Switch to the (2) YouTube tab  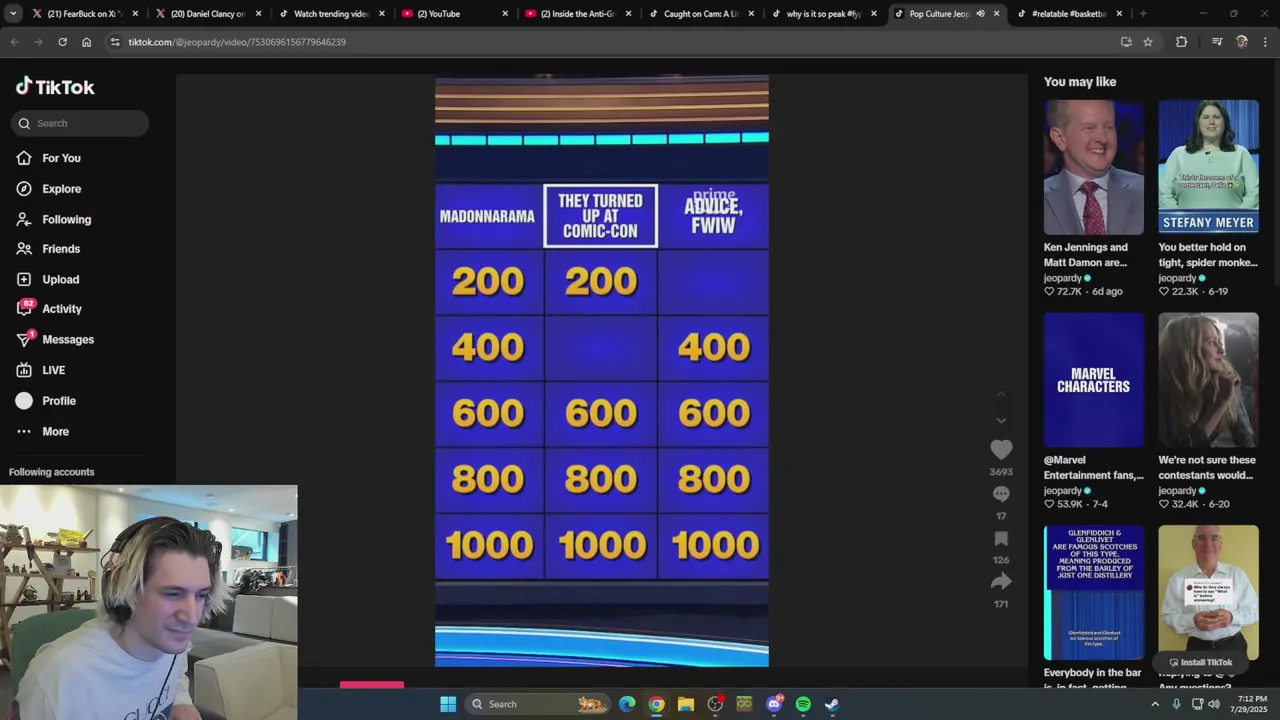tap(454, 14)
